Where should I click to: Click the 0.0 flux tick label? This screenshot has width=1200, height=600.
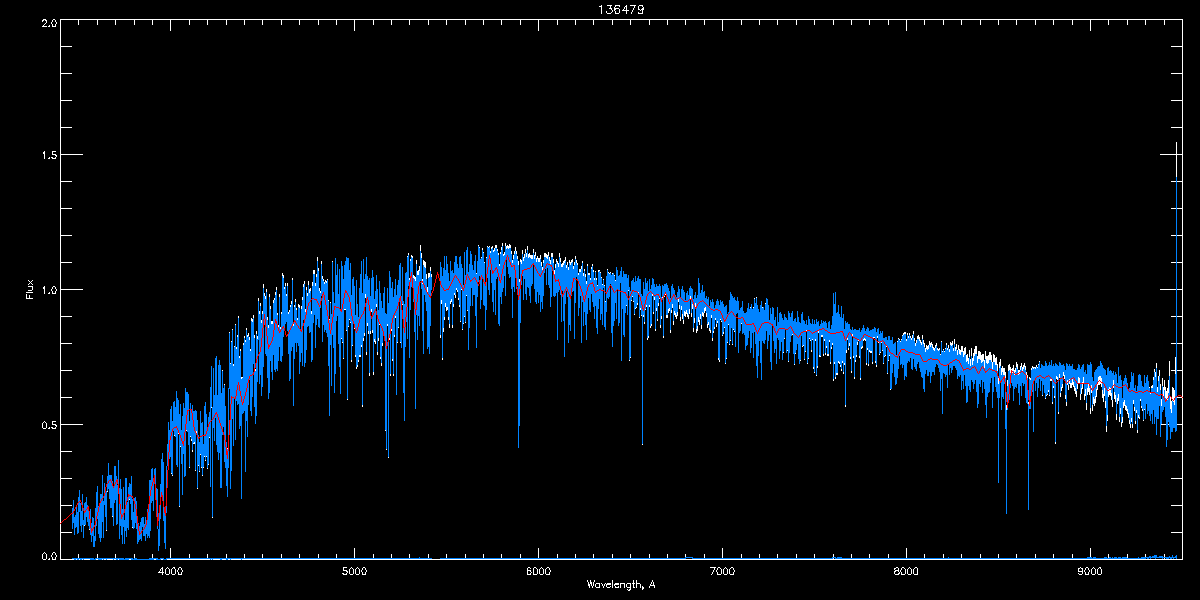tap(49, 556)
